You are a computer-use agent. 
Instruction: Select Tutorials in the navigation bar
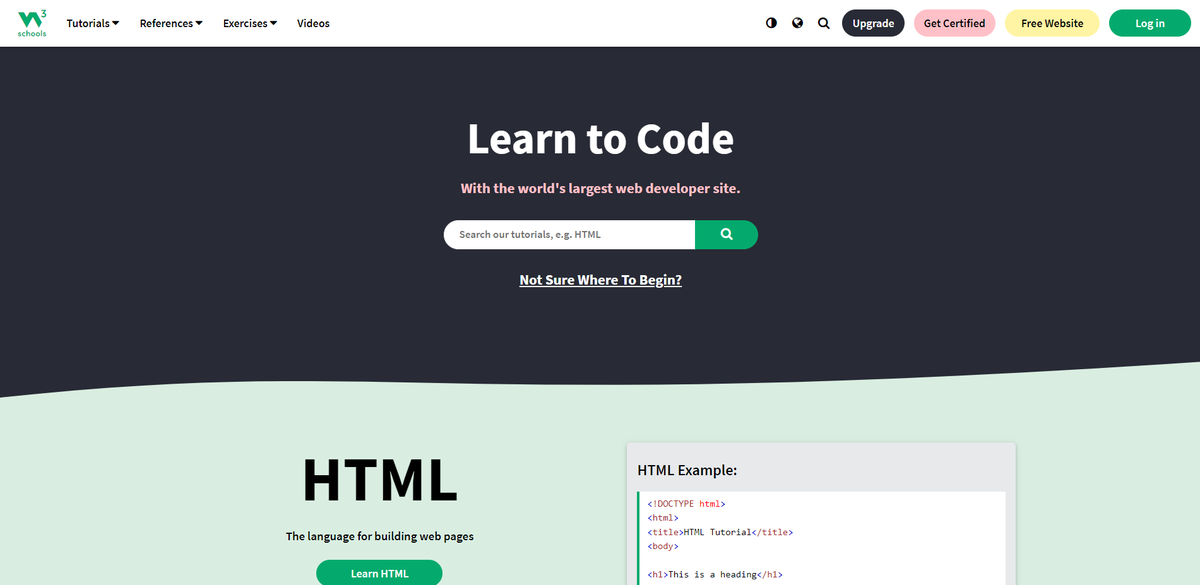click(92, 23)
